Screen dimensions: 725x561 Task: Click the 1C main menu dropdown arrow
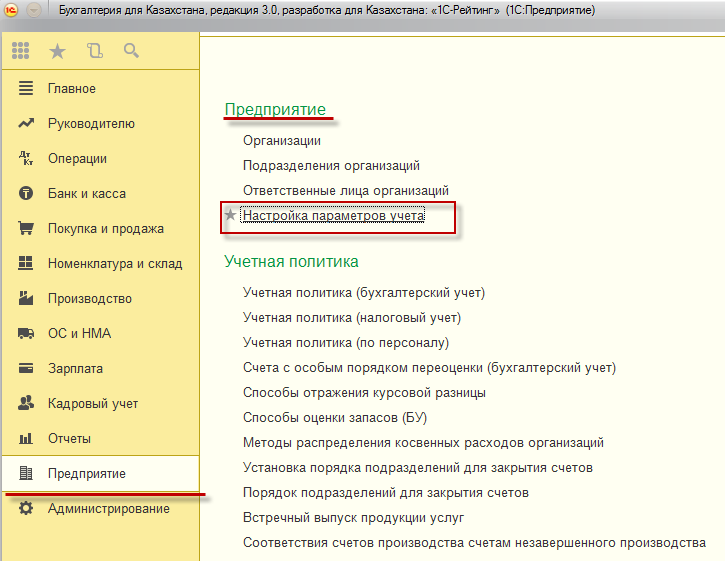click(36, 10)
